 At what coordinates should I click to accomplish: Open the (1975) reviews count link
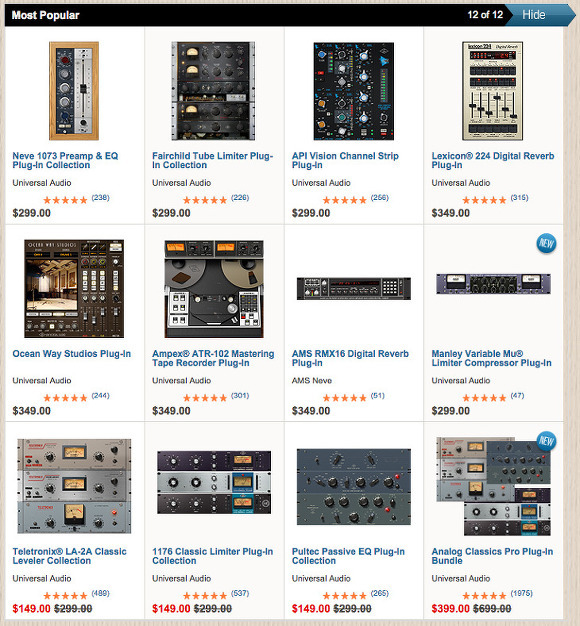(x=521, y=593)
